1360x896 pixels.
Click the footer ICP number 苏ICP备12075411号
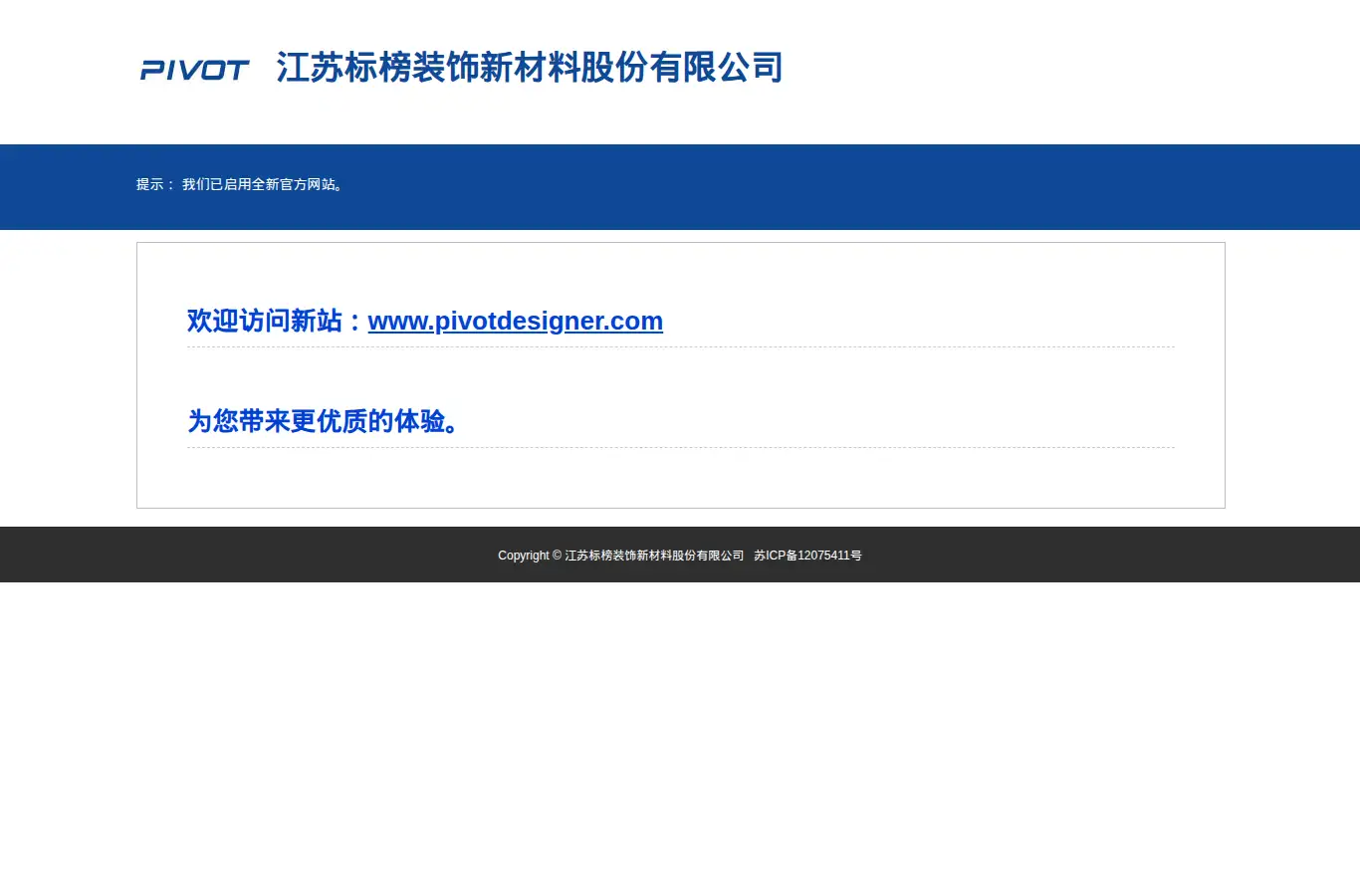point(807,556)
